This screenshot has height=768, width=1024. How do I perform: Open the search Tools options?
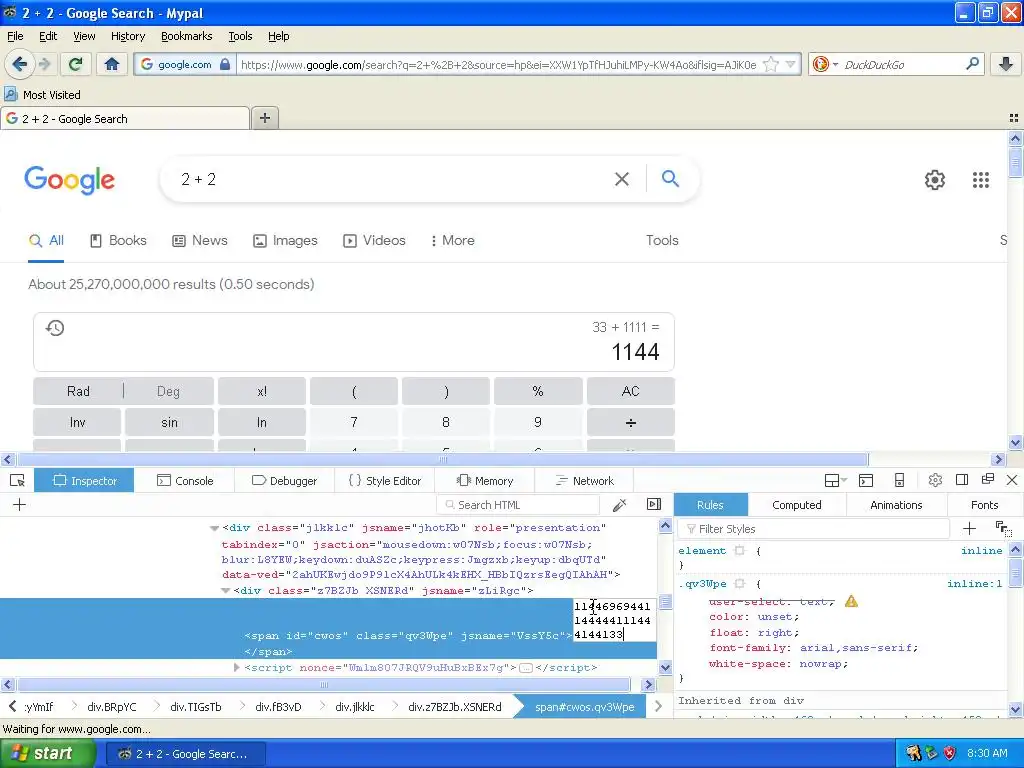point(662,240)
